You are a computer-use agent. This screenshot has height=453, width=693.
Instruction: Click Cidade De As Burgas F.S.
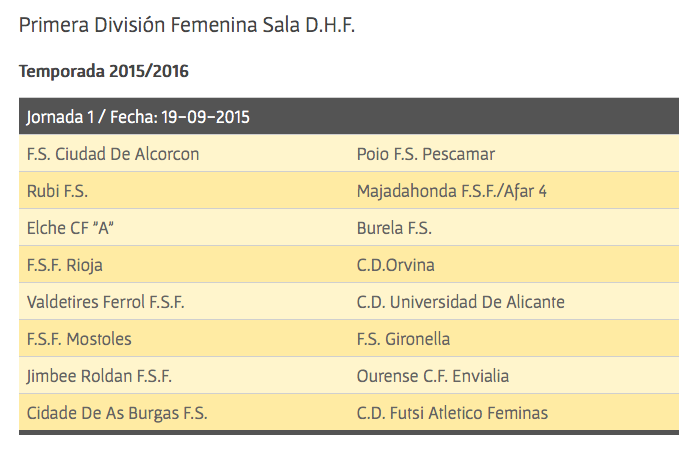click(x=117, y=413)
